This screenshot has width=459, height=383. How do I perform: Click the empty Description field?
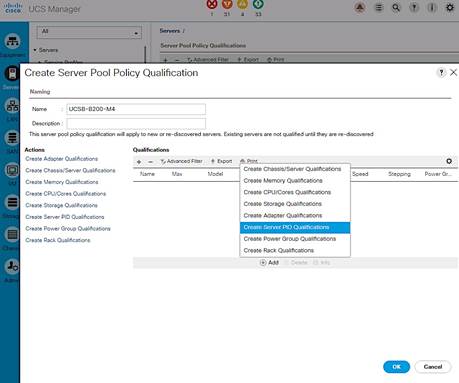tap(136, 124)
